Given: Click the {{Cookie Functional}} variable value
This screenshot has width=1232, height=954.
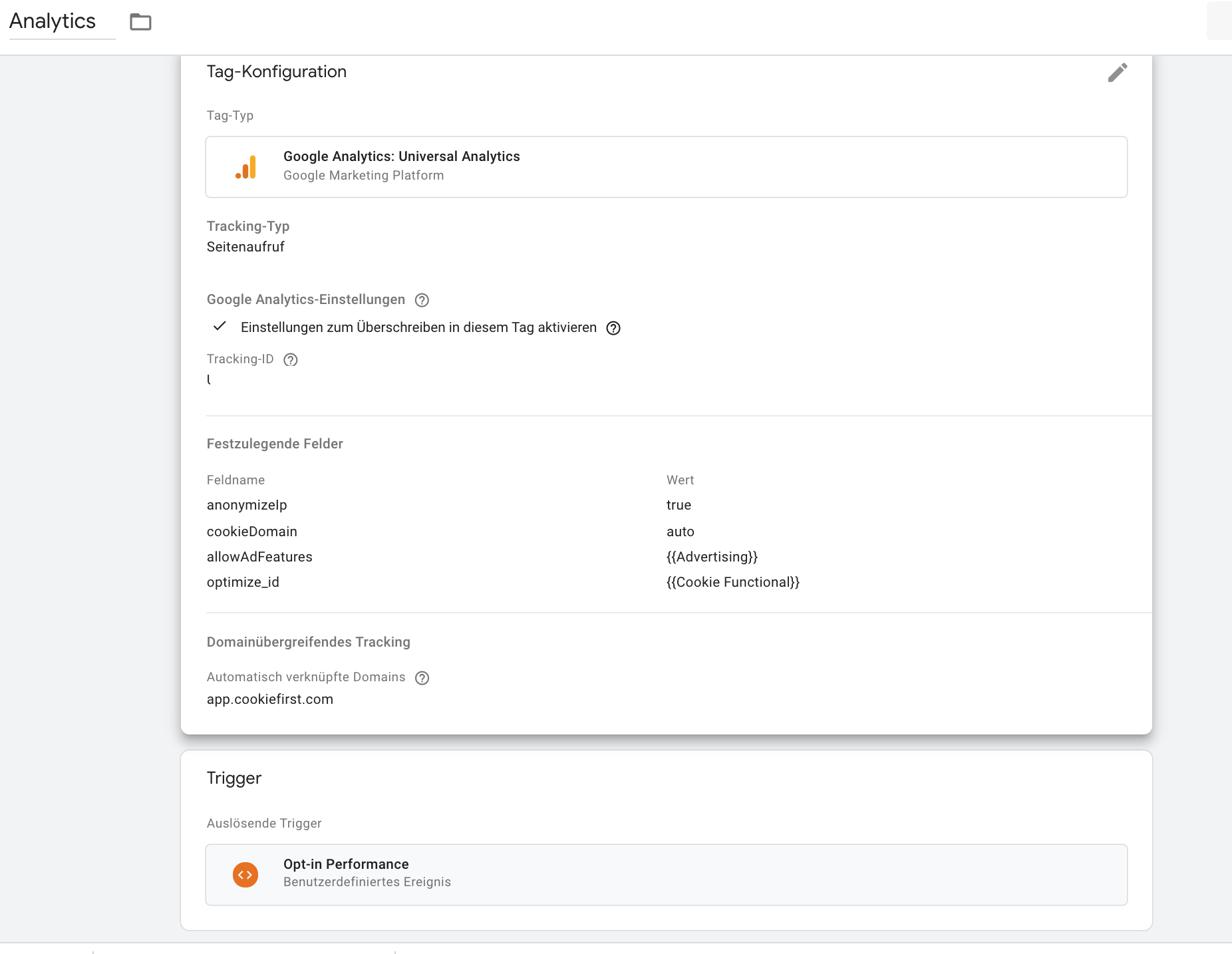Looking at the screenshot, I should pos(733,582).
